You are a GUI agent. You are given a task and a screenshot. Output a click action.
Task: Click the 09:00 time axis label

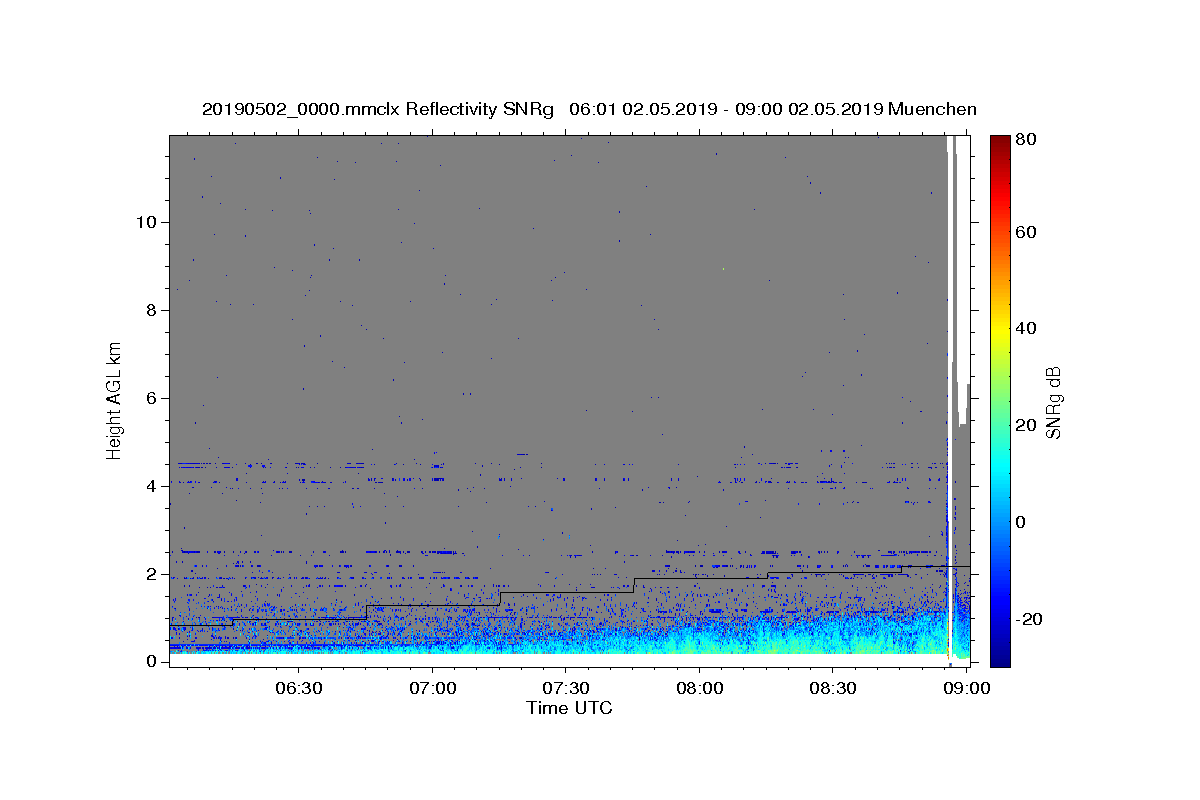coord(967,688)
